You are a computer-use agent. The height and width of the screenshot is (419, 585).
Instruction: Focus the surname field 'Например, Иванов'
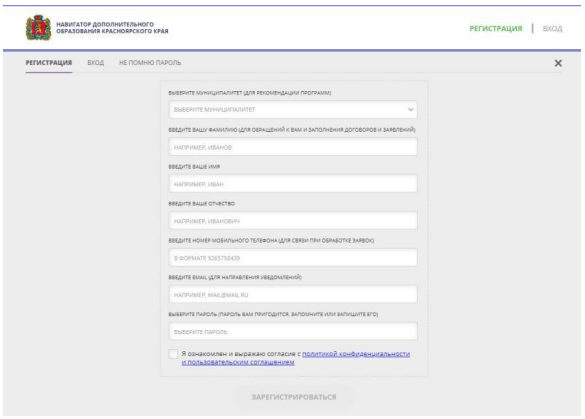click(x=293, y=147)
